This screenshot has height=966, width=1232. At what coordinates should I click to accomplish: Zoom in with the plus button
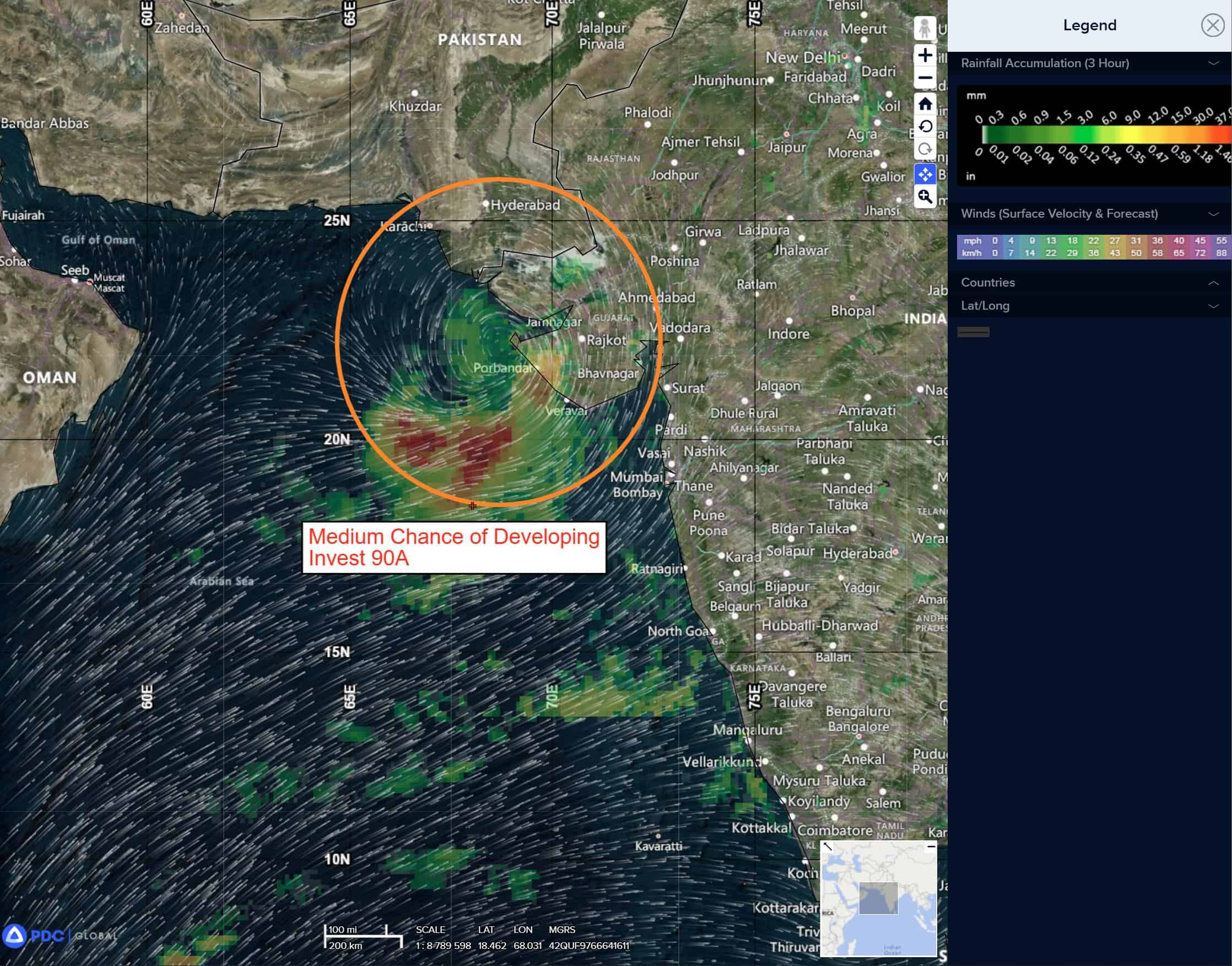(925, 55)
